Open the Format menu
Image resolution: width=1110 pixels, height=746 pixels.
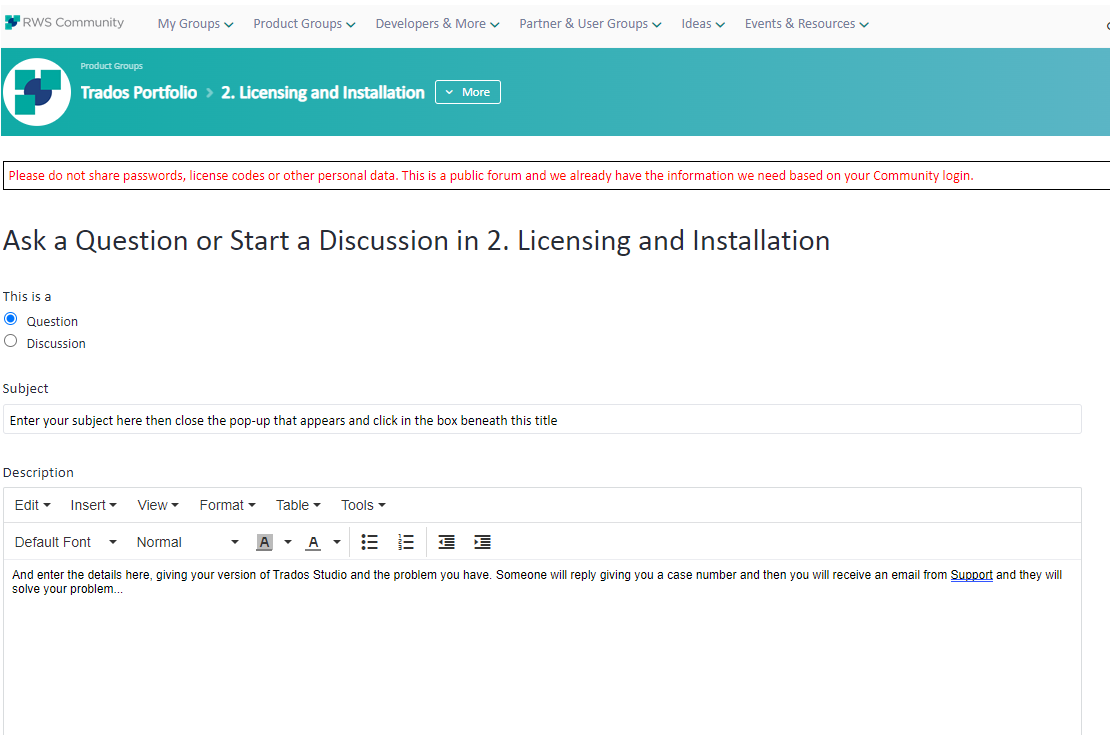[x=226, y=505]
